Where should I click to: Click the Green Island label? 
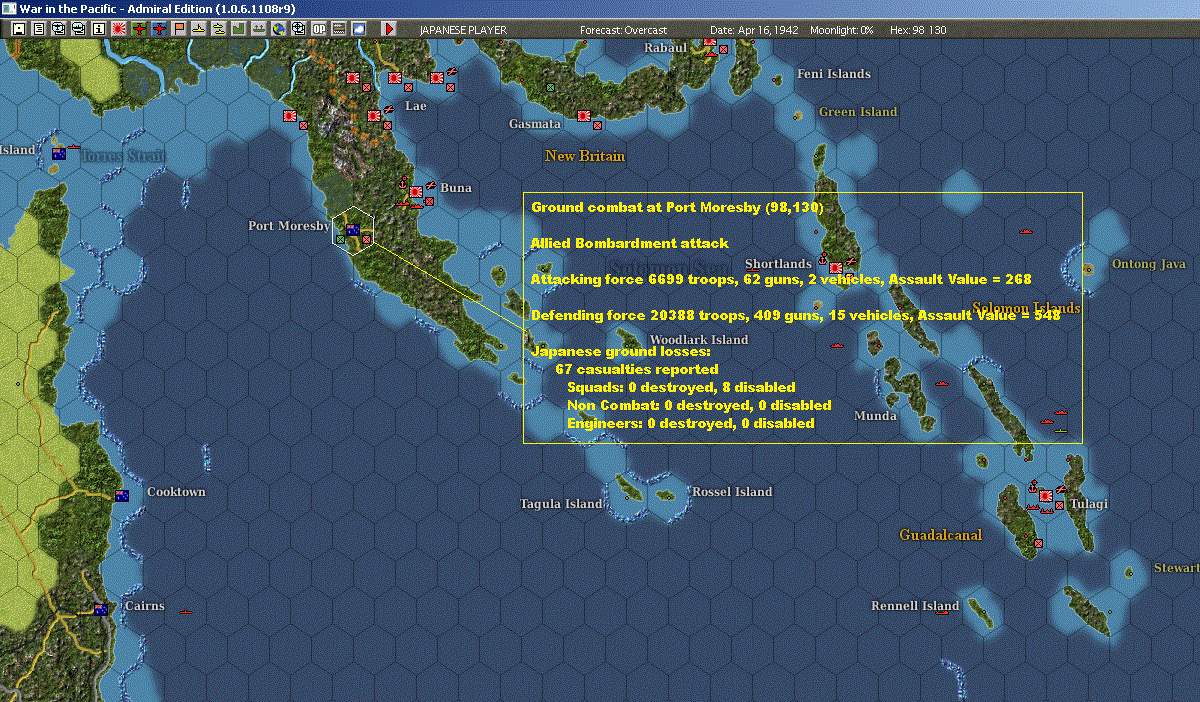tap(858, 112)
